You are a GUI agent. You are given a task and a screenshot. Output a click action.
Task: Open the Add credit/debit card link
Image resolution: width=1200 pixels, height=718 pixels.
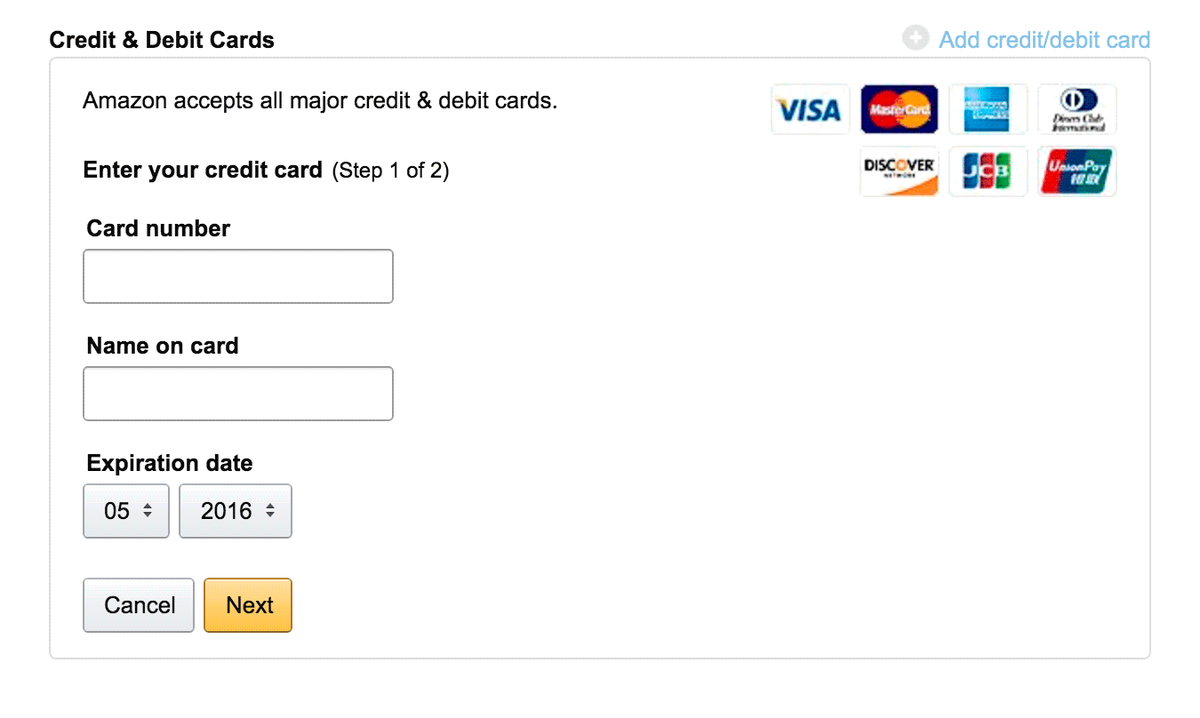pos(1044,40)
